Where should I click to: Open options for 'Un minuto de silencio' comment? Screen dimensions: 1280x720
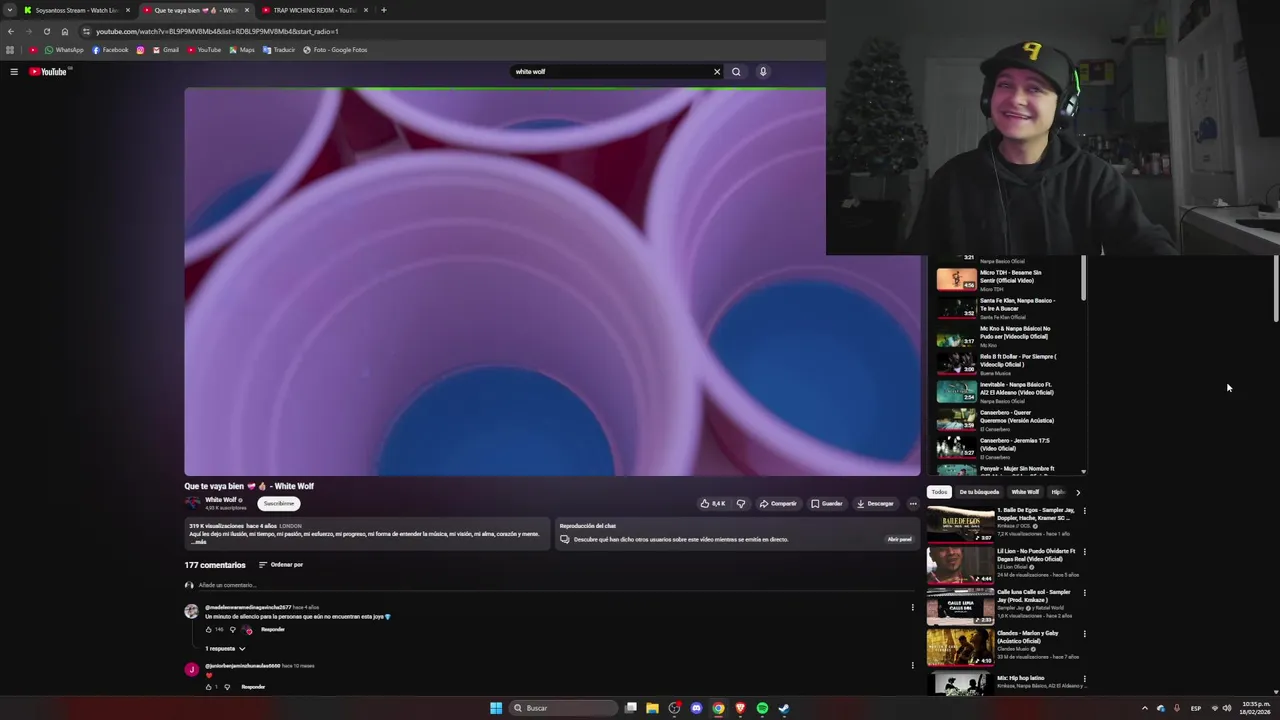pos(912,607)
